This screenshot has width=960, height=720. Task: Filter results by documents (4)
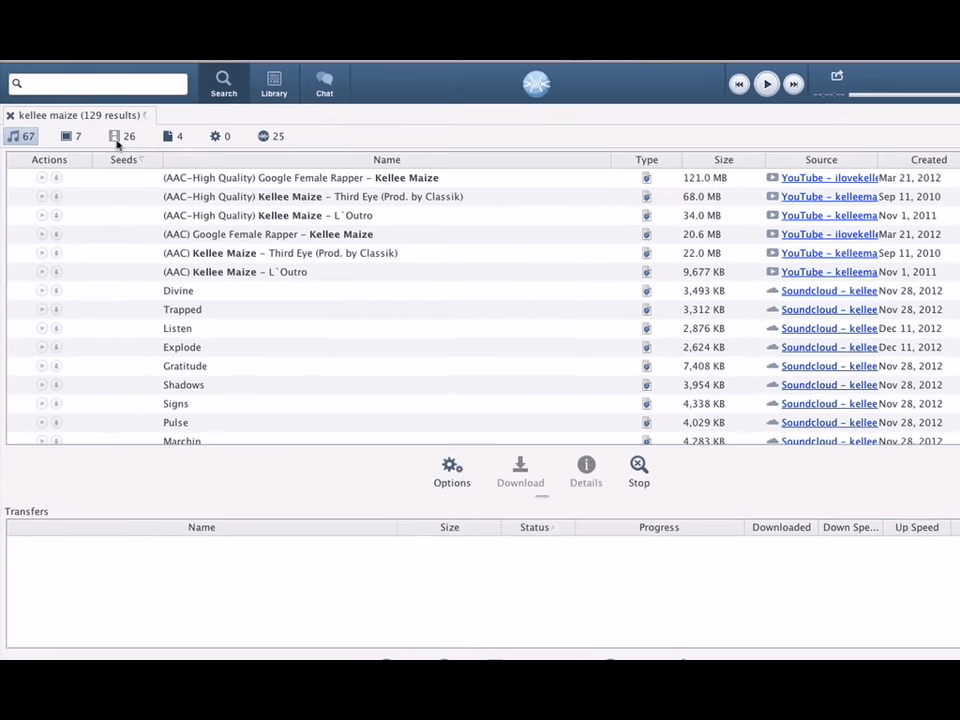pyautogui.click(x=173, y=136)
